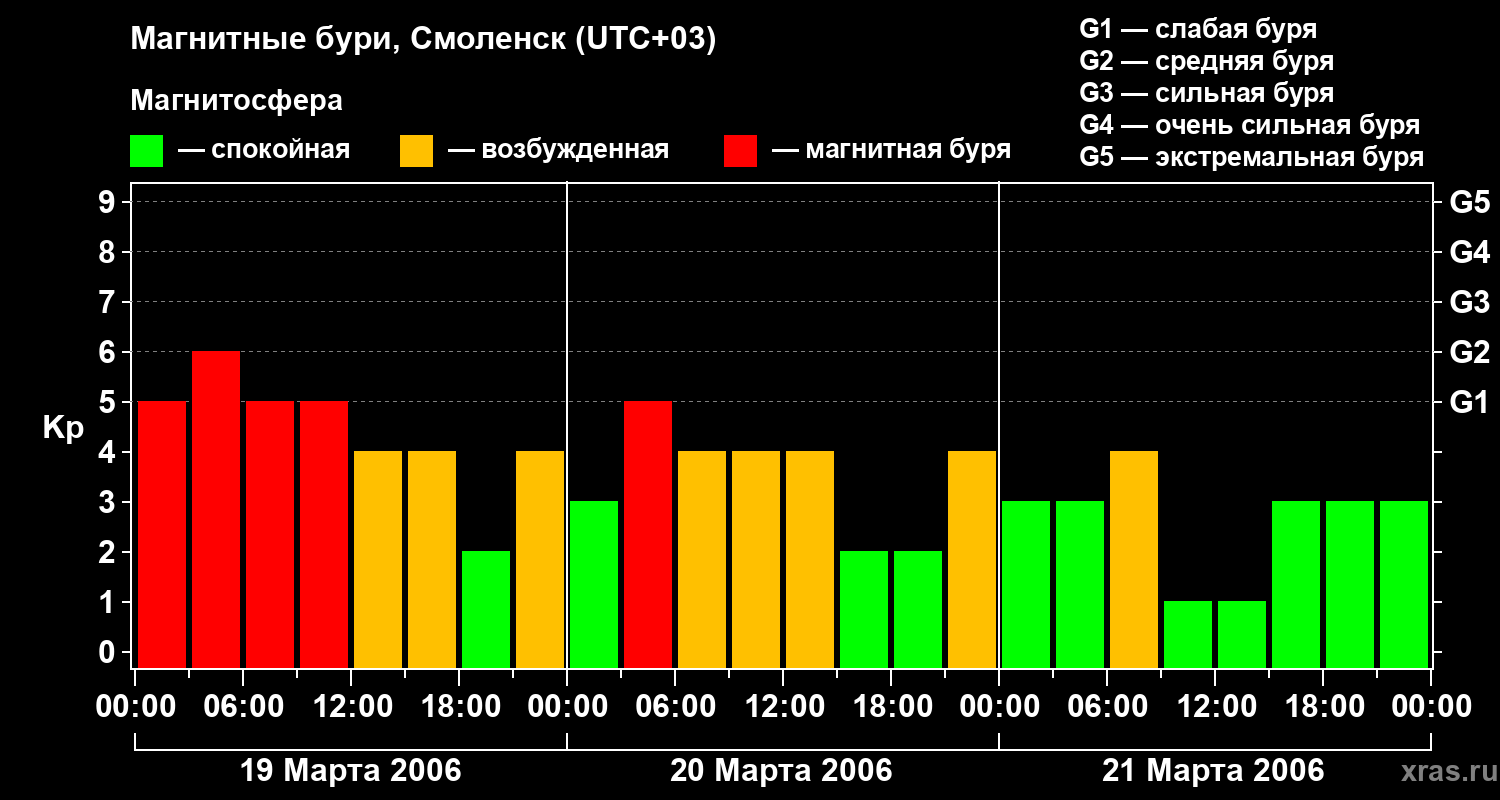Viewport: 1500px width, 800px height.
Task: Click the '5' value on the Kp axis
Action: point(109,402)
